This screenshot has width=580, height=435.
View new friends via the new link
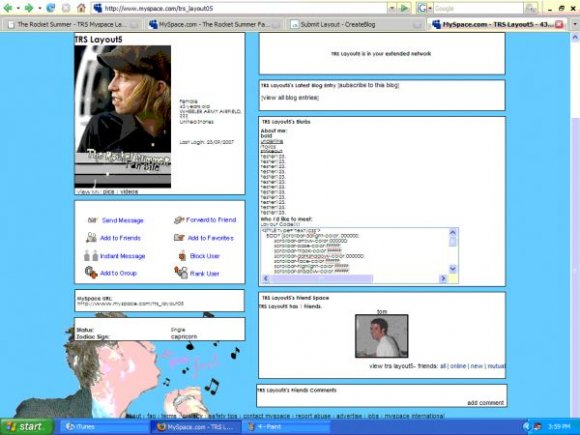(476, 366)
